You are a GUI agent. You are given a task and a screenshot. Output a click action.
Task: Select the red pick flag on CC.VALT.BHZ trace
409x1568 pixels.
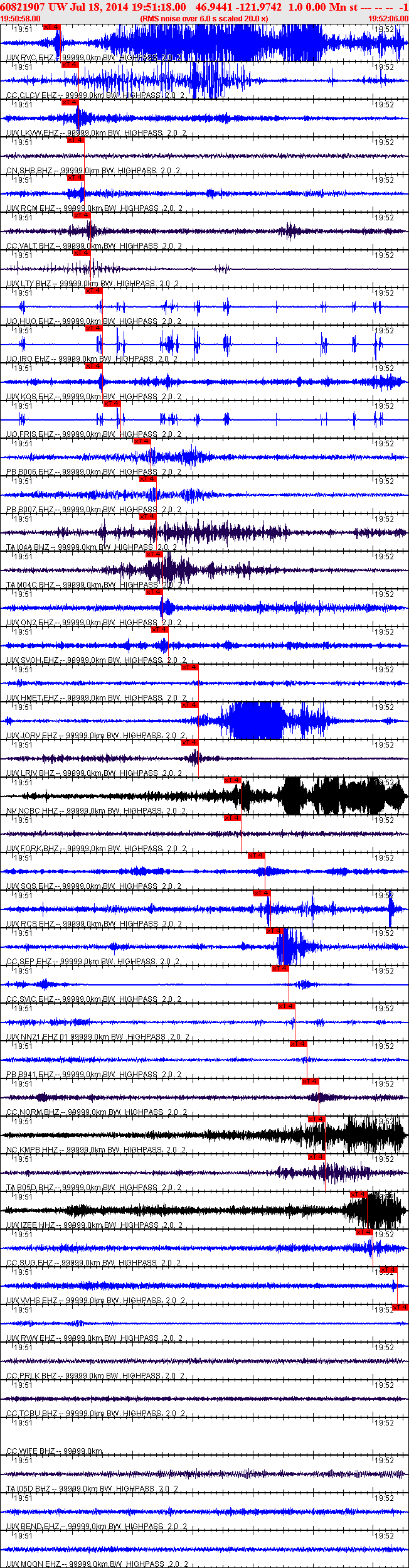(x=82, y=215)
